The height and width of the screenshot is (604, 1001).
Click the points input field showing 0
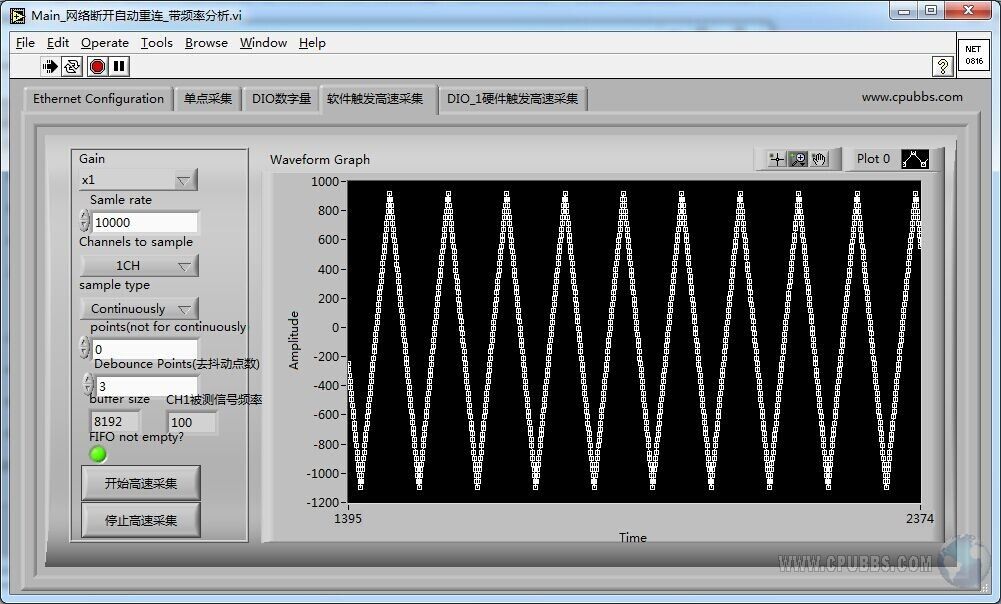(x=145, y=349)
